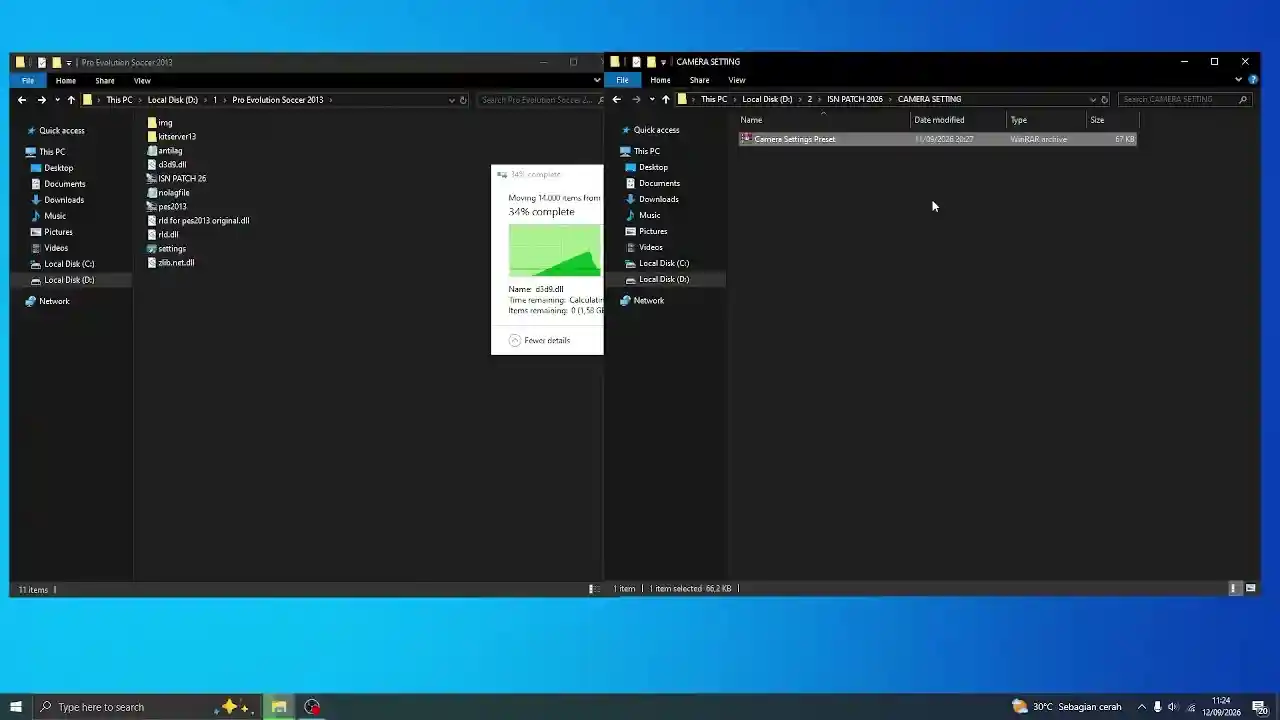
Task: Switch CAMERA SETTING window to large icons view
Action: tap(1250, 588)
